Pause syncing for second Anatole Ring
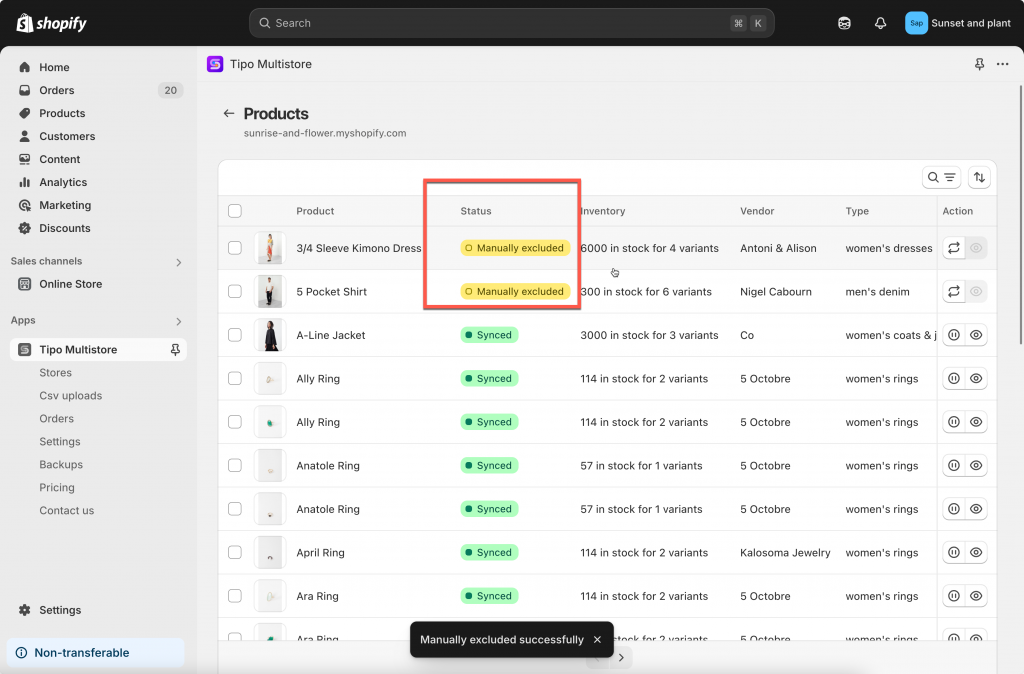Viewport: 1024px width, 674px height. pos(953,509)
